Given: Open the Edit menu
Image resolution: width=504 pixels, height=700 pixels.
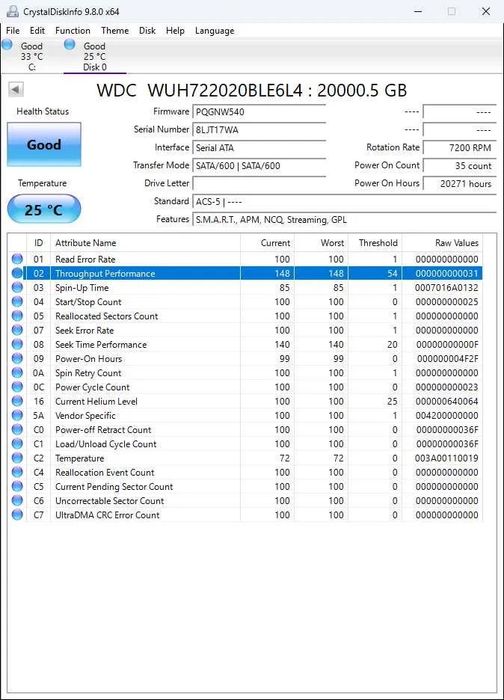Looking at the screenshot, I should tap(37, 31).
